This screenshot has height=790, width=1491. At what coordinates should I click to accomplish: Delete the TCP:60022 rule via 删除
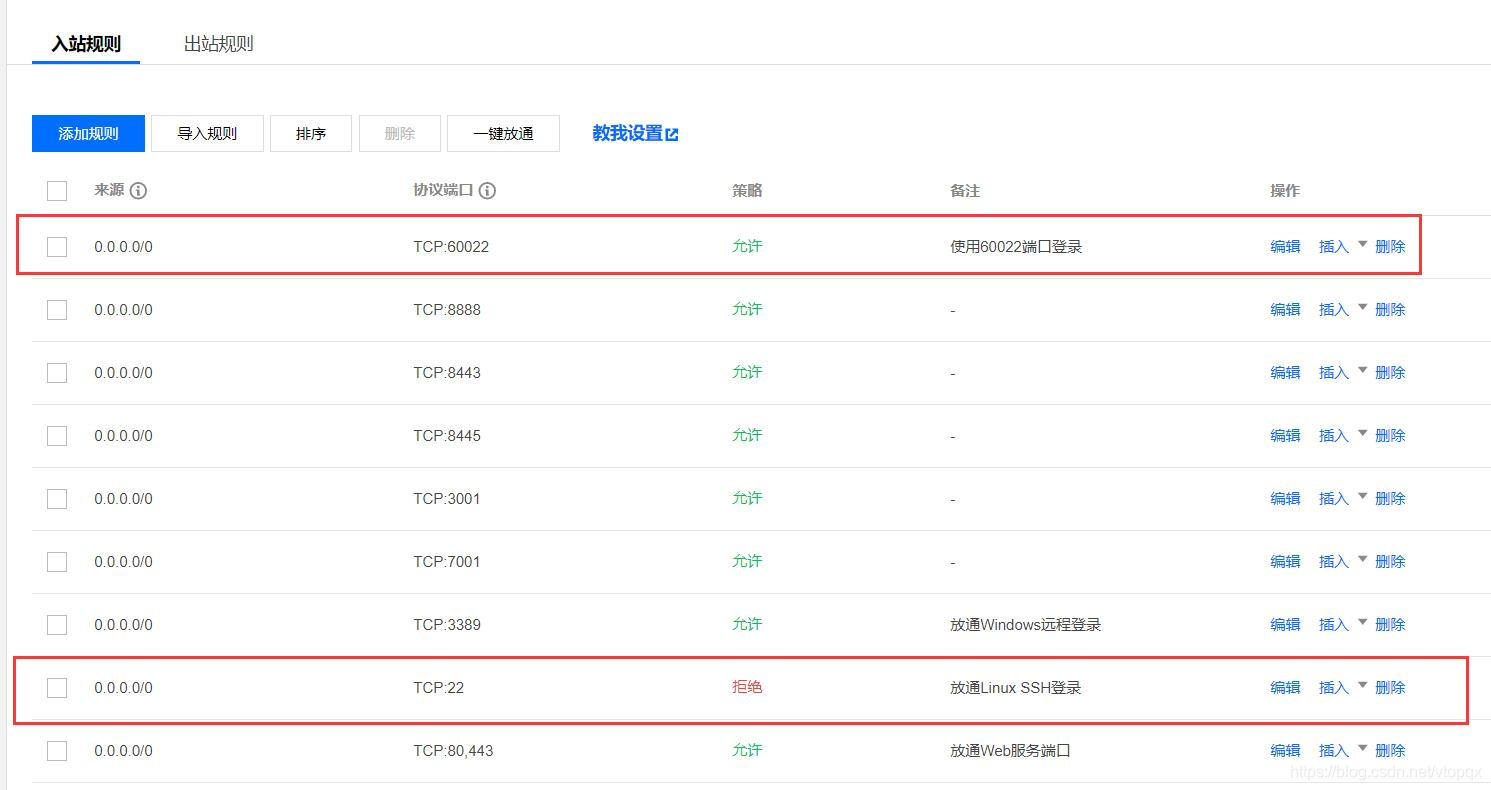(x=1390, y=247)
